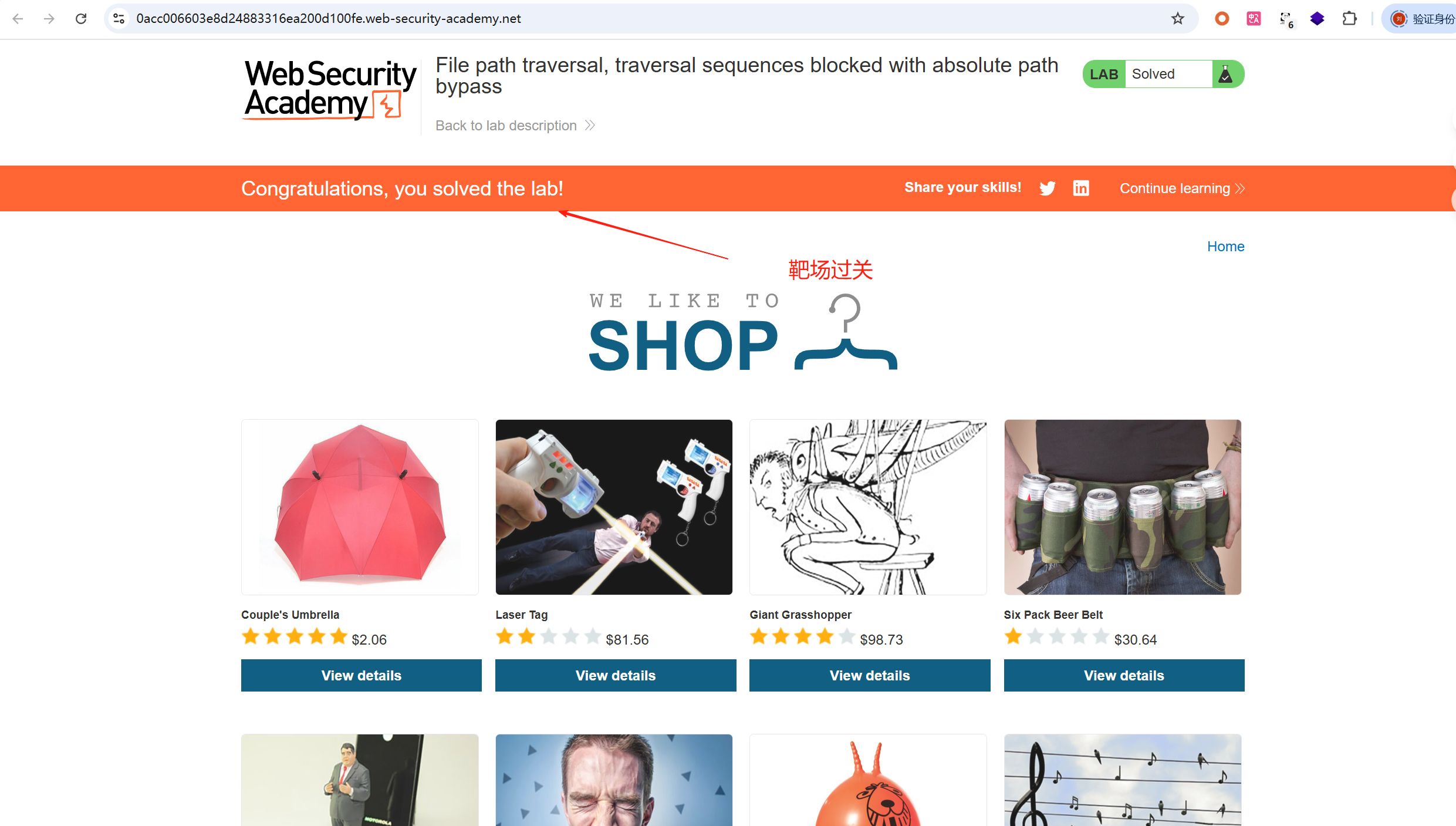View details of Laser Tag
The width and height of the screenshot is (1456, 826).
(x=616, y=675)
